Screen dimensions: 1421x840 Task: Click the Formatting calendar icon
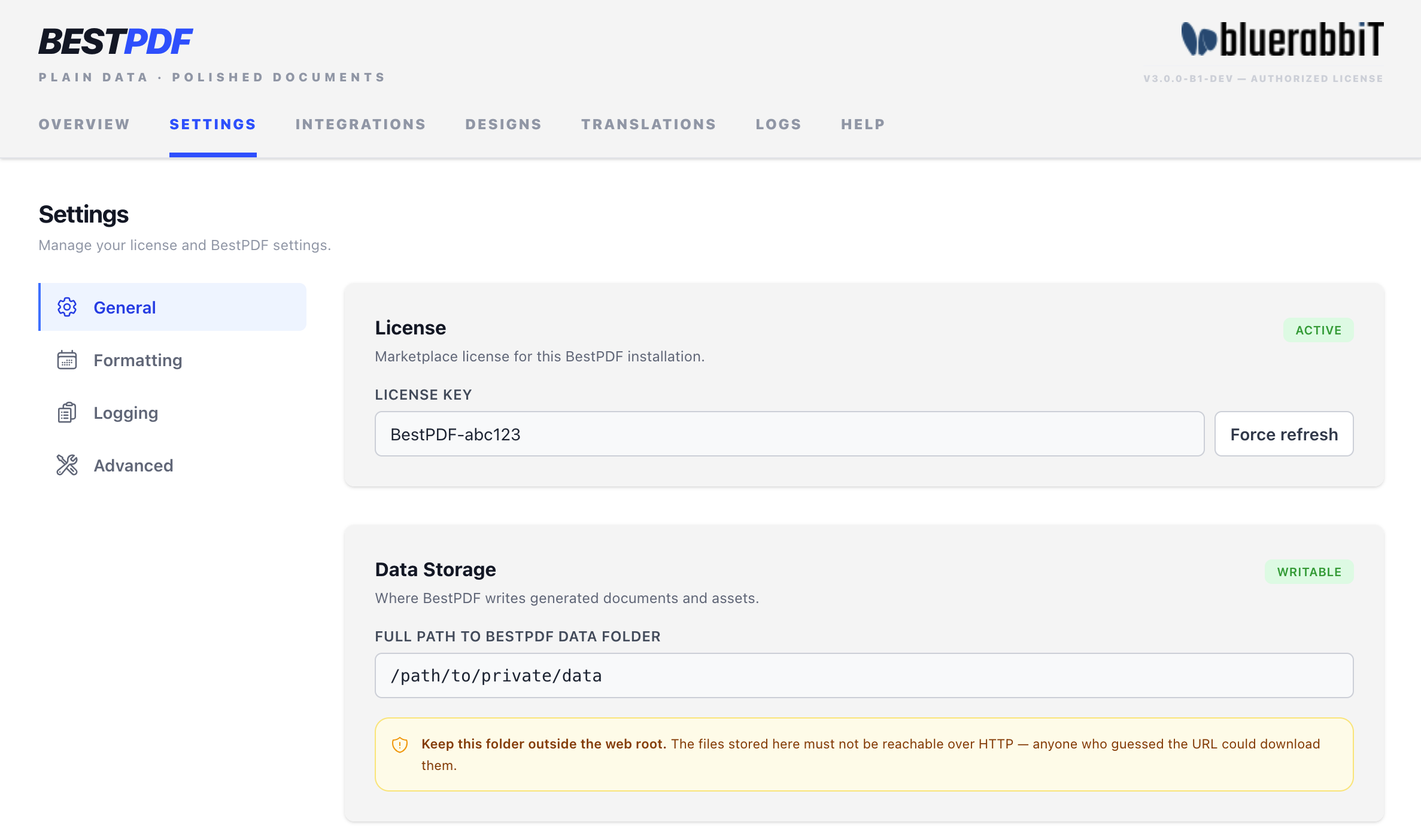click(67, 360)
